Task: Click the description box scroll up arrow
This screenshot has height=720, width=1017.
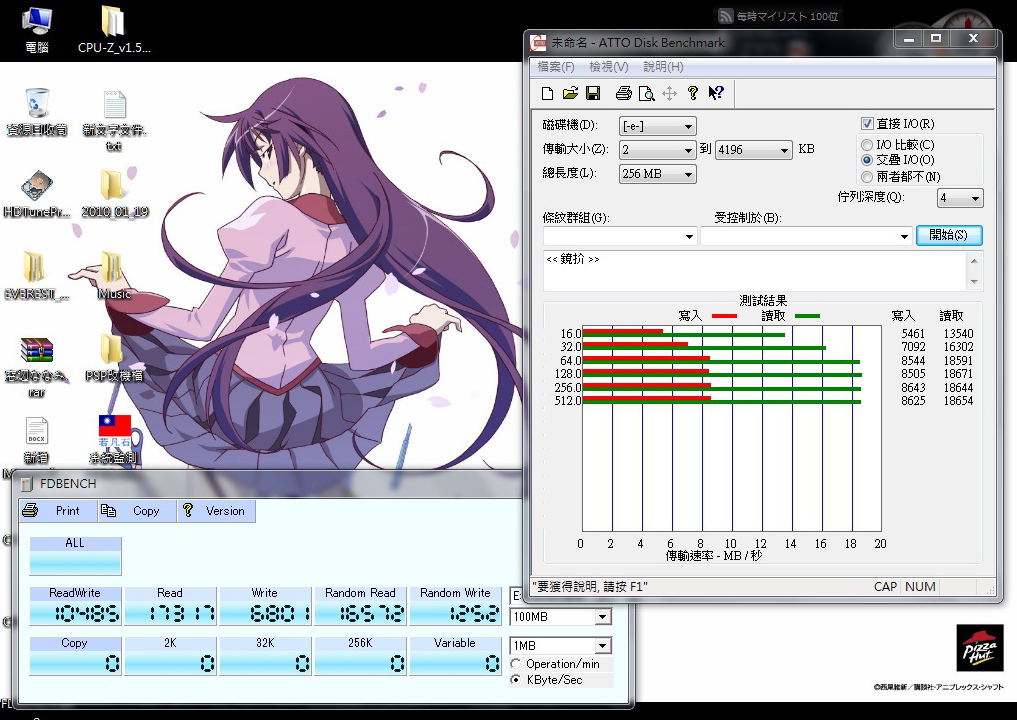Action: pyautogui.click(x=974, y=261)
